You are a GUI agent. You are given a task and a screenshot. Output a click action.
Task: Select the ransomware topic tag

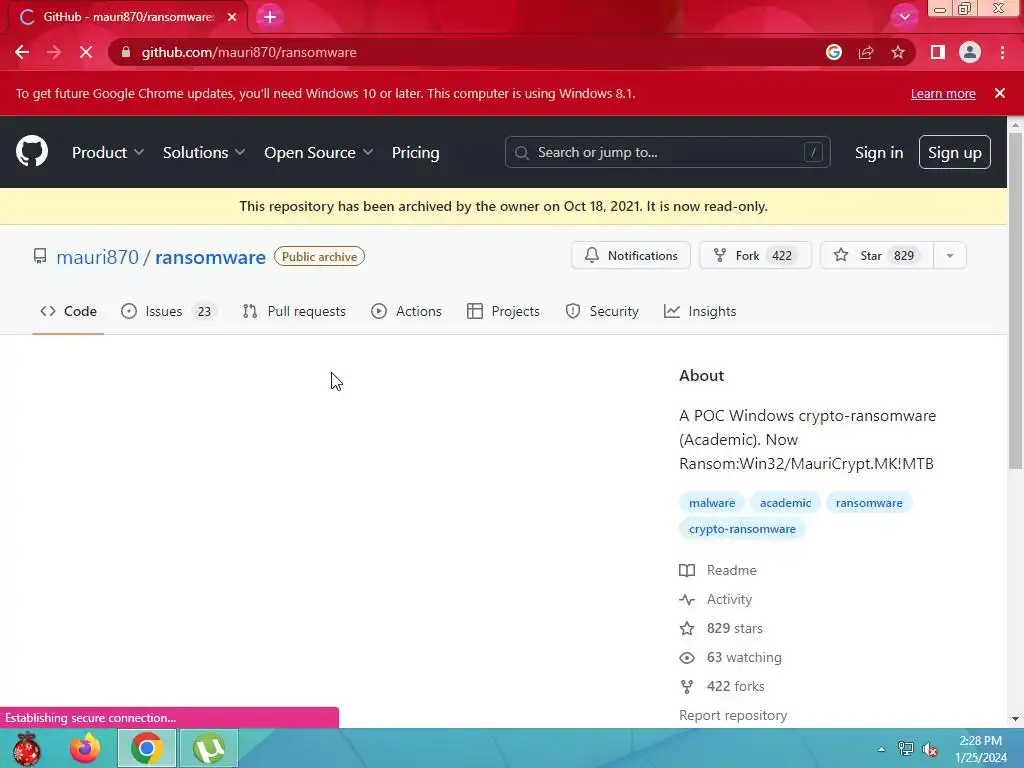(869, 503)
